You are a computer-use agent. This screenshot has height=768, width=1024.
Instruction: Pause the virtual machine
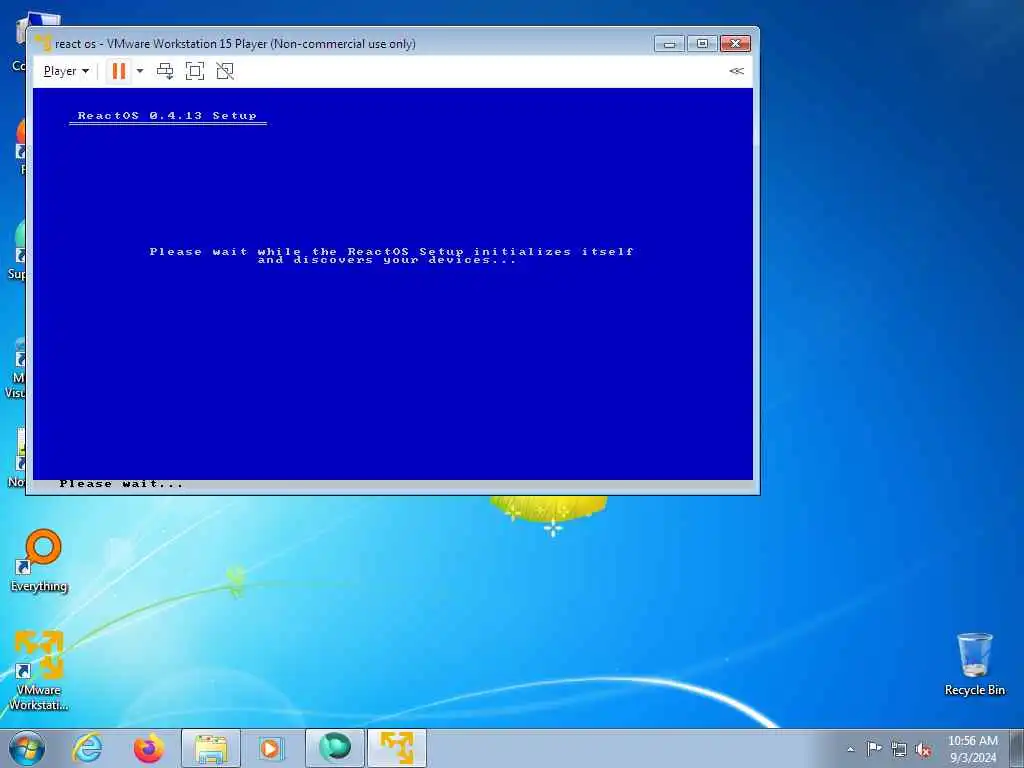tap(118, 71)
